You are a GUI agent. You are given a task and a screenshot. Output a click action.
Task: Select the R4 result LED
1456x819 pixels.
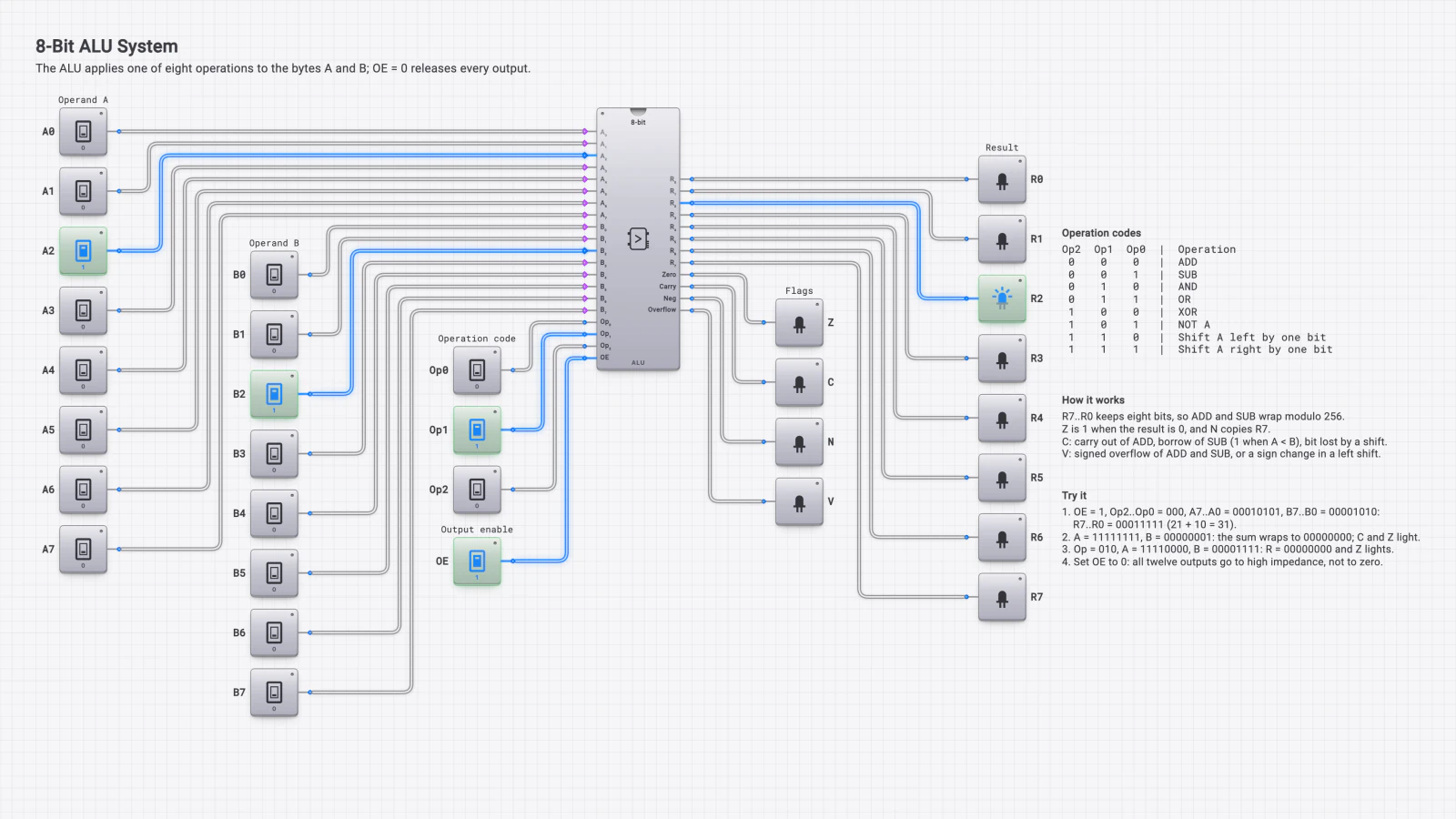tap(1002, 418)
